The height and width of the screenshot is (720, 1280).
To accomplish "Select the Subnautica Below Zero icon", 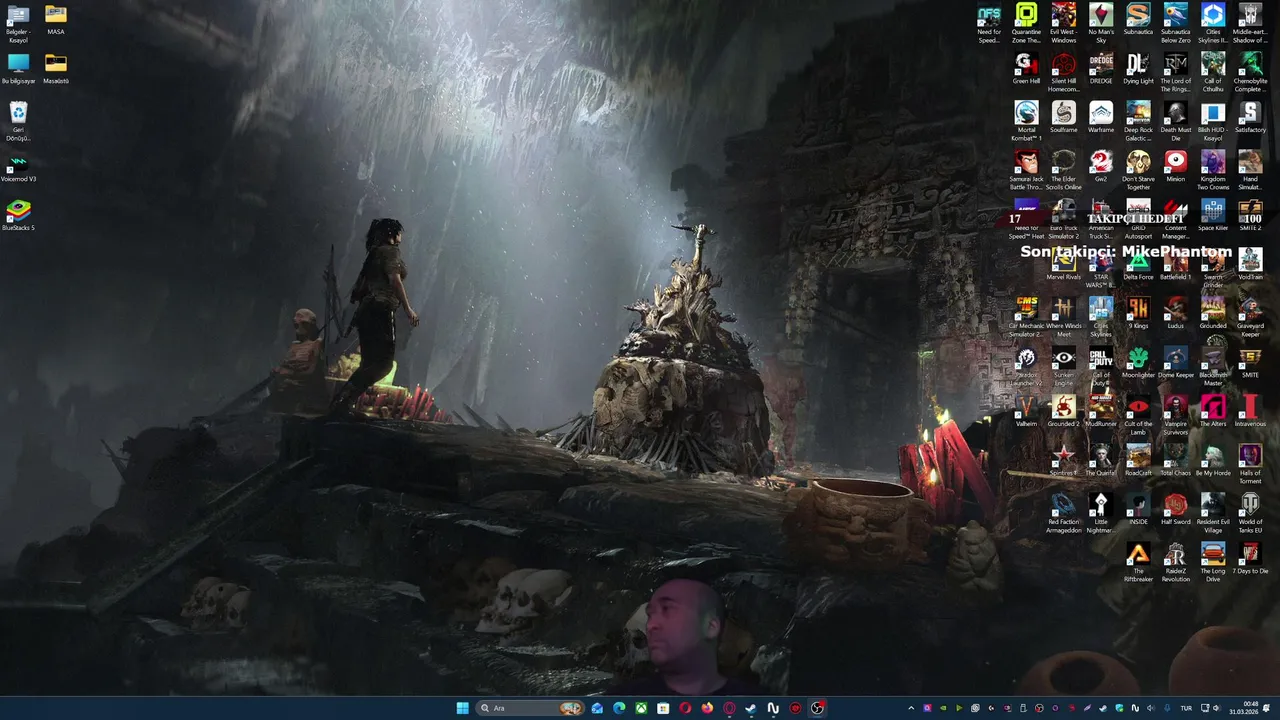I will (1176, 22).
